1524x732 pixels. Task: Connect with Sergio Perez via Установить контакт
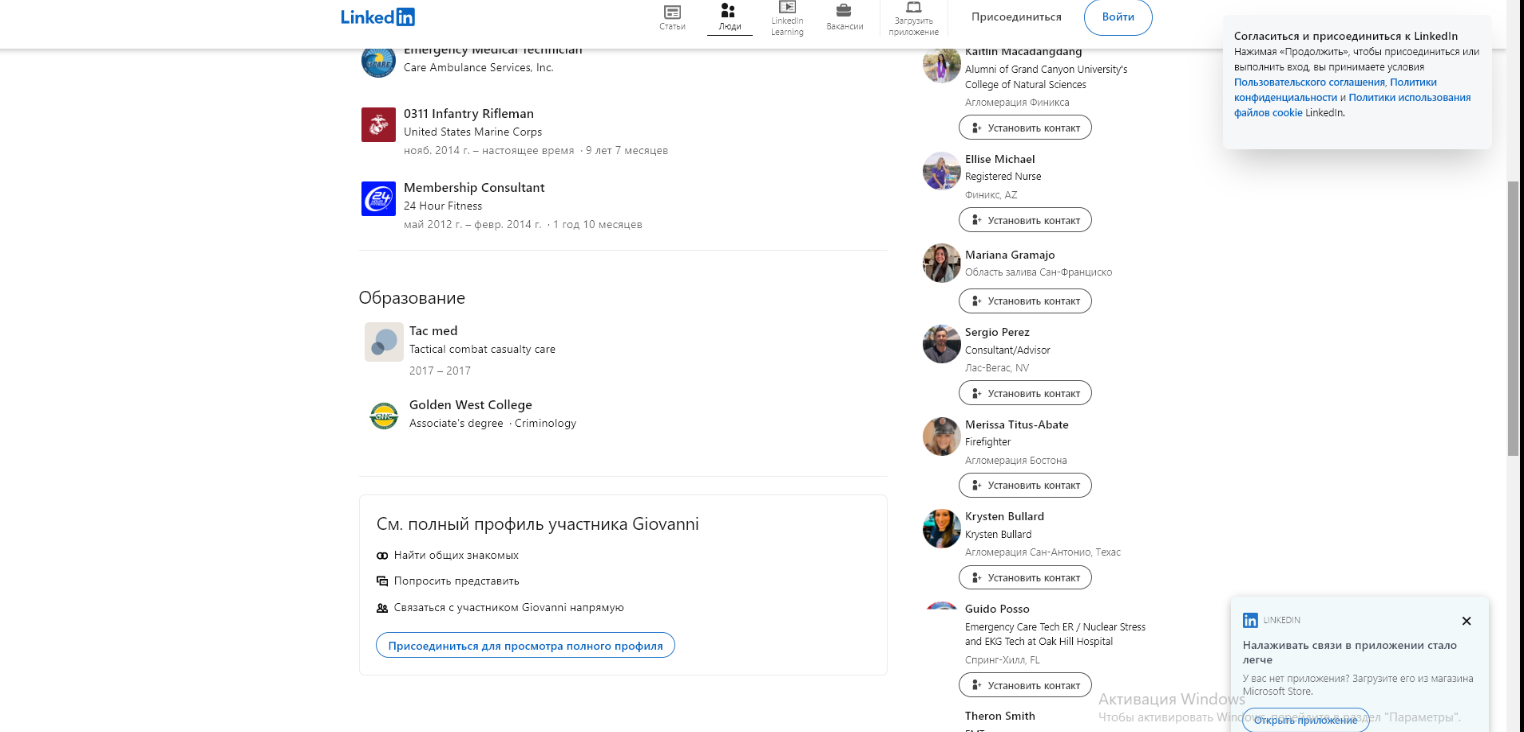pos(1025,393)
